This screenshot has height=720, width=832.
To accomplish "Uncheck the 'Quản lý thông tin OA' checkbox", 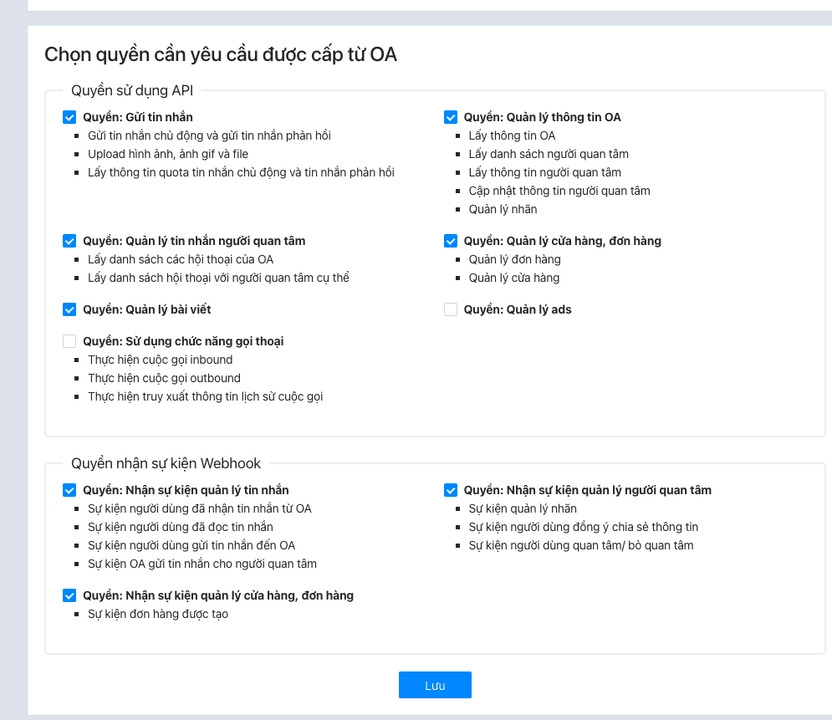I will [x=450, y=117].
